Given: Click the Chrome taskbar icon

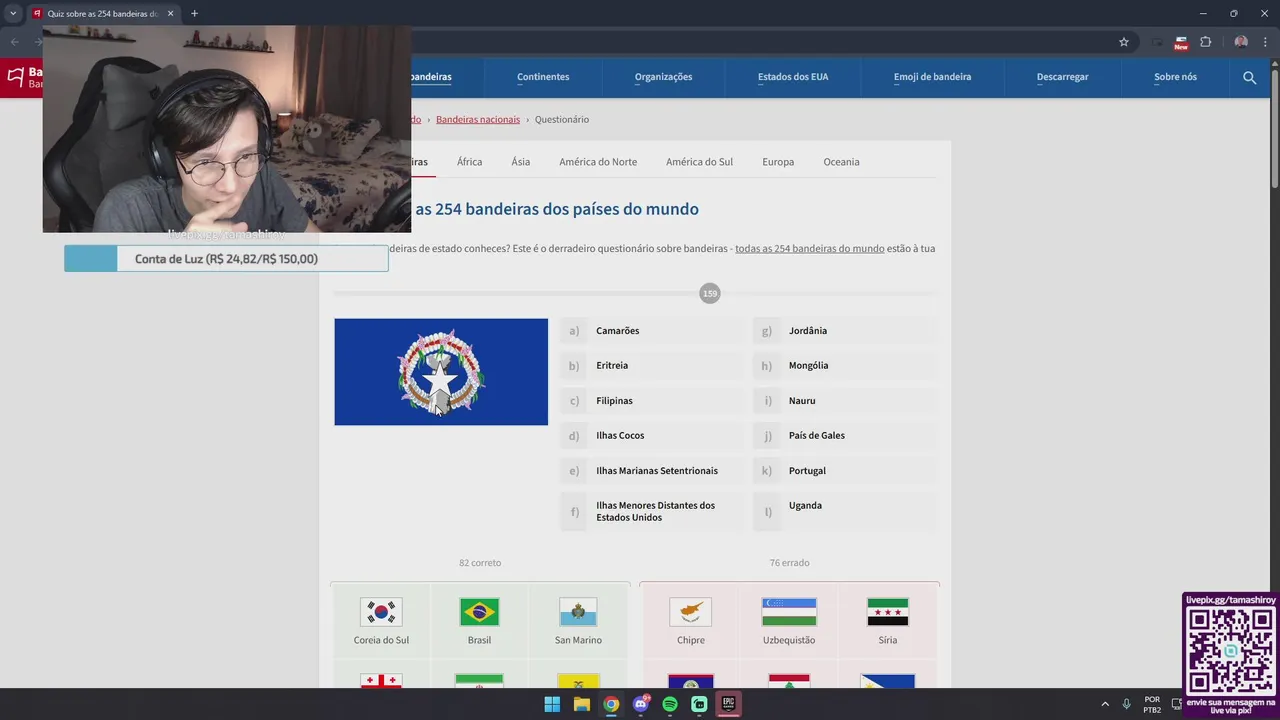Looking at the screenshot, I should [x=611, y=704].
